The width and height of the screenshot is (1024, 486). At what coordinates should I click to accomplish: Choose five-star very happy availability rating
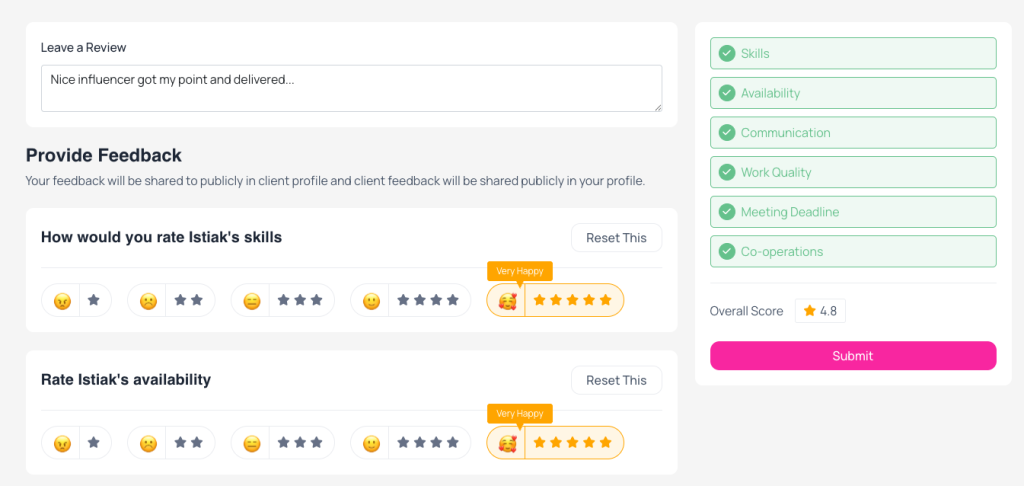click(555, 443)
